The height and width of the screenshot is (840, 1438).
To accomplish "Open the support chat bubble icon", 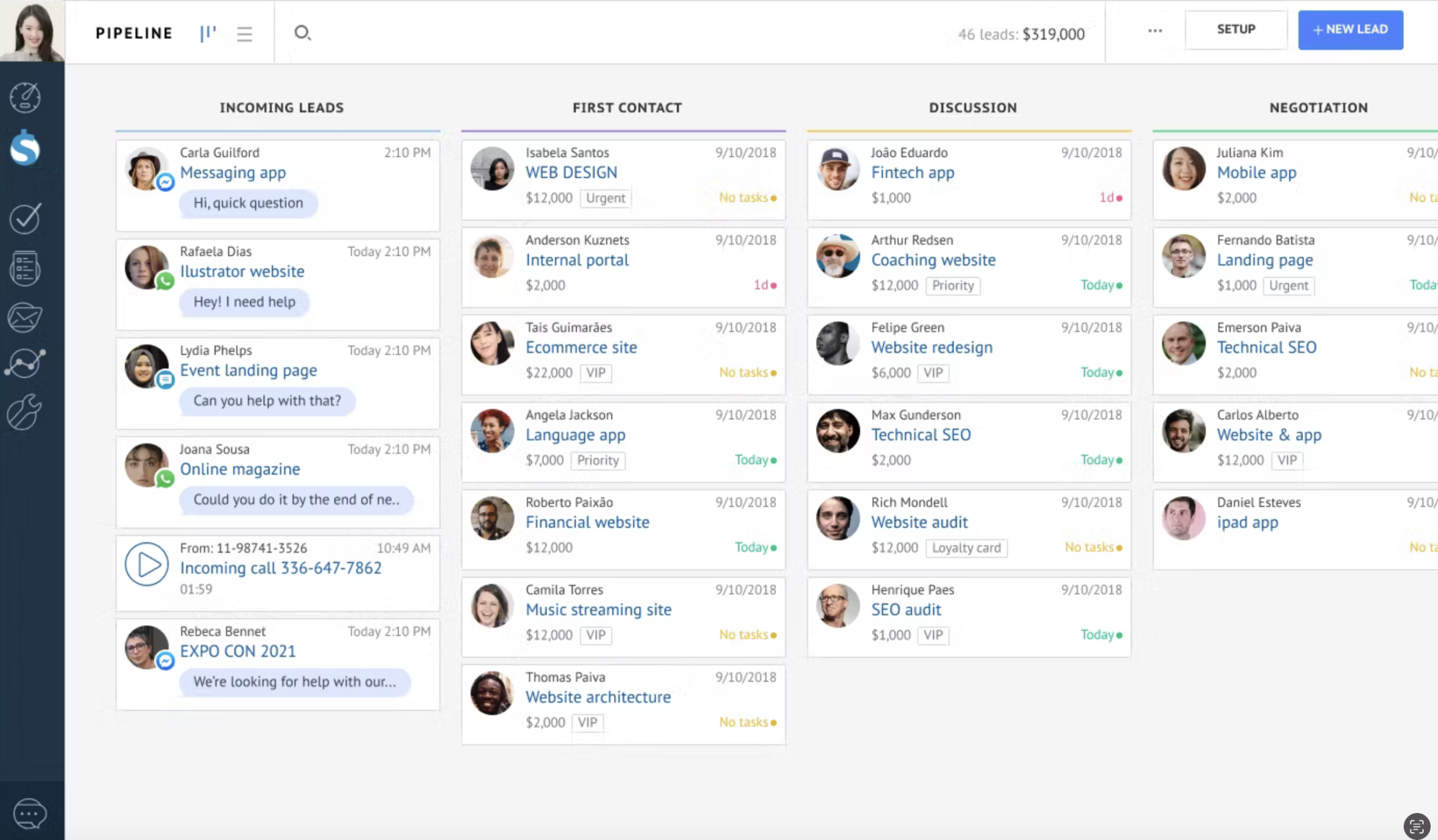I will point(29,813).
